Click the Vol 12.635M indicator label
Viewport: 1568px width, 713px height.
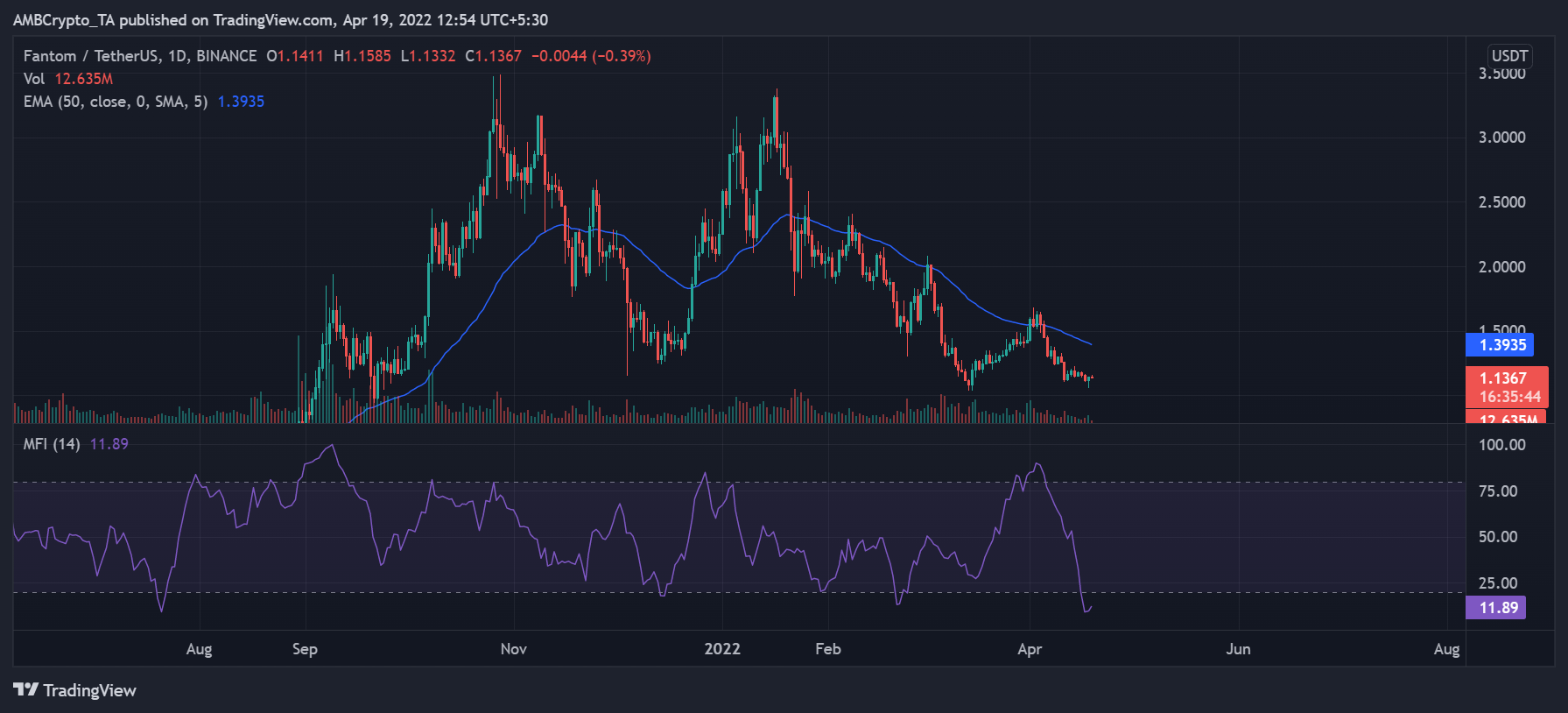(68, 79)
